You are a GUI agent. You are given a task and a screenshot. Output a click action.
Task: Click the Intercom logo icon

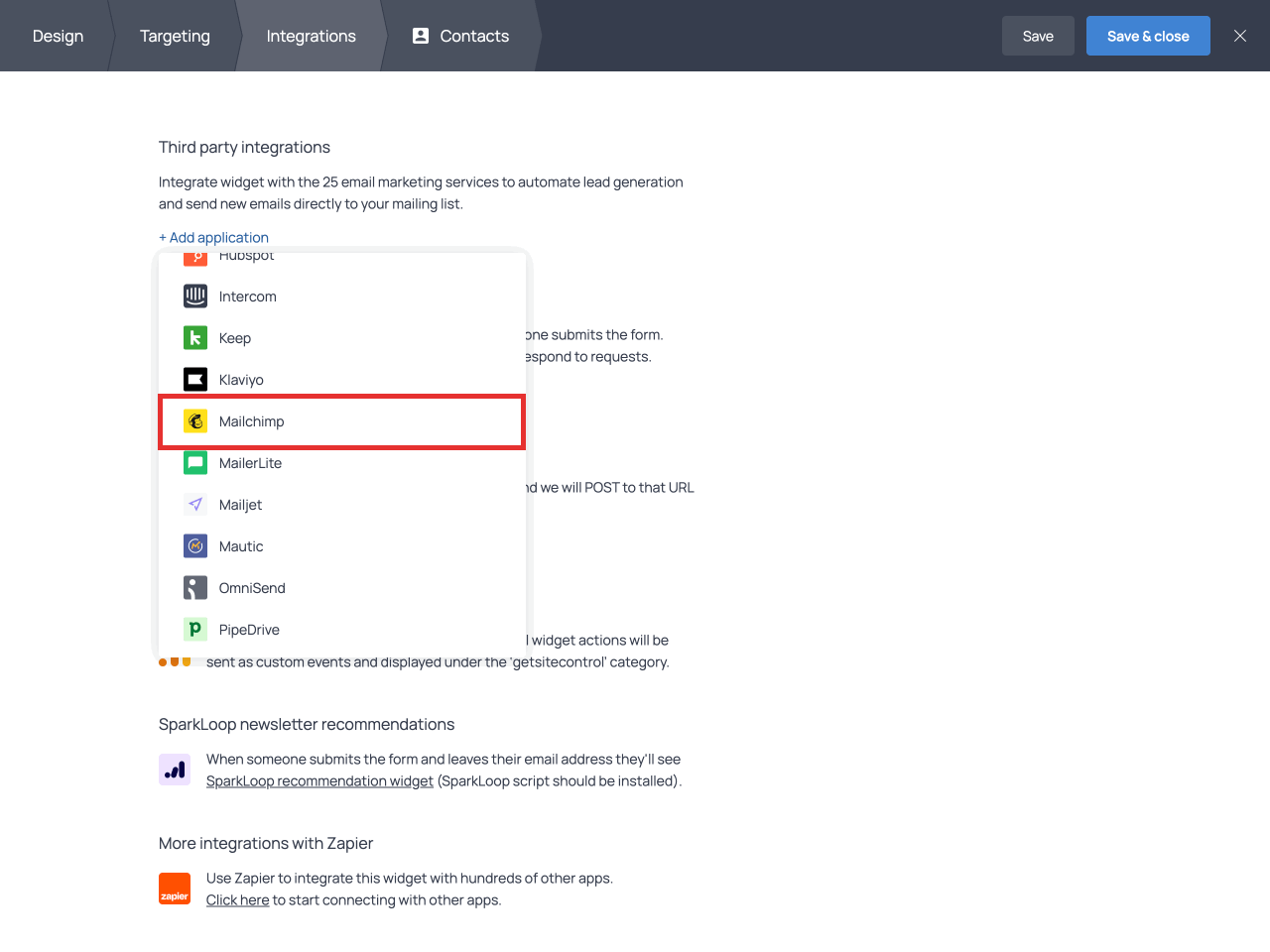tap(195, 297)
